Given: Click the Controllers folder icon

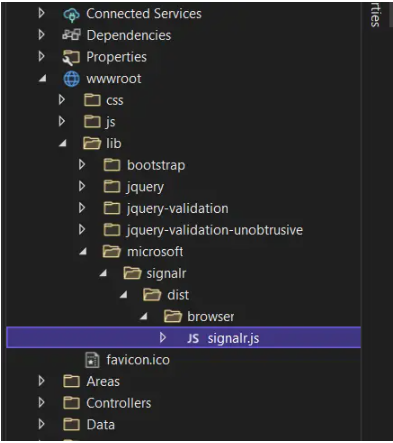Looking at the screenshot, I should tap(72, 403).
